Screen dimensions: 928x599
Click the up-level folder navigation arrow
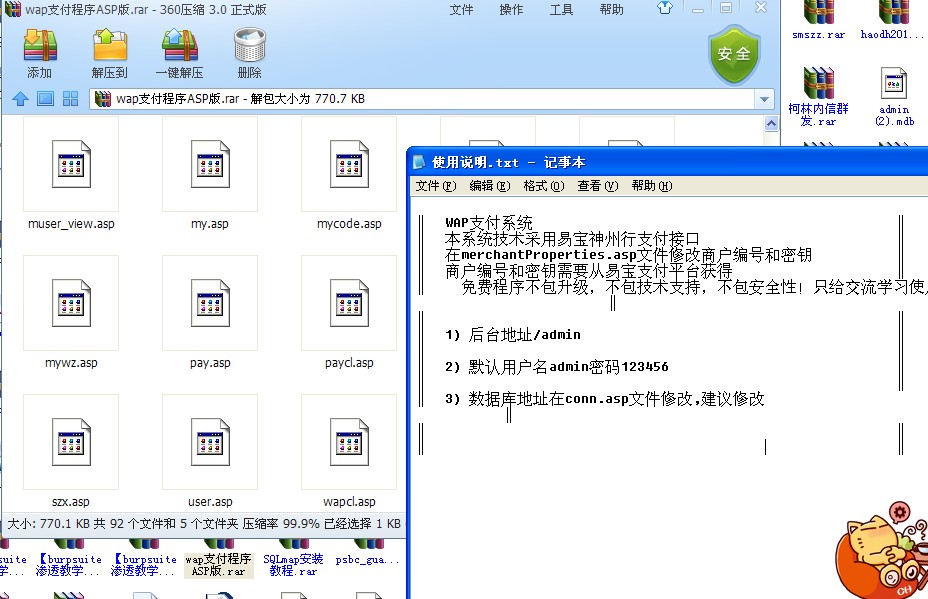(x=19, y=99)
